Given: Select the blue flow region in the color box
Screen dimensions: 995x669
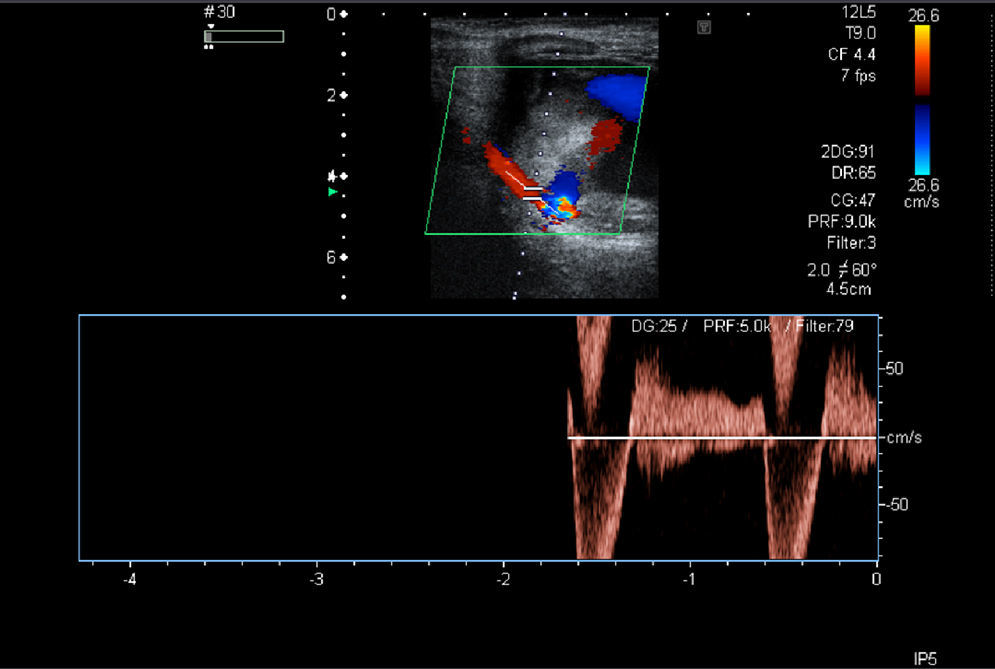Looking at the screenshot, I should pos(613,92).
